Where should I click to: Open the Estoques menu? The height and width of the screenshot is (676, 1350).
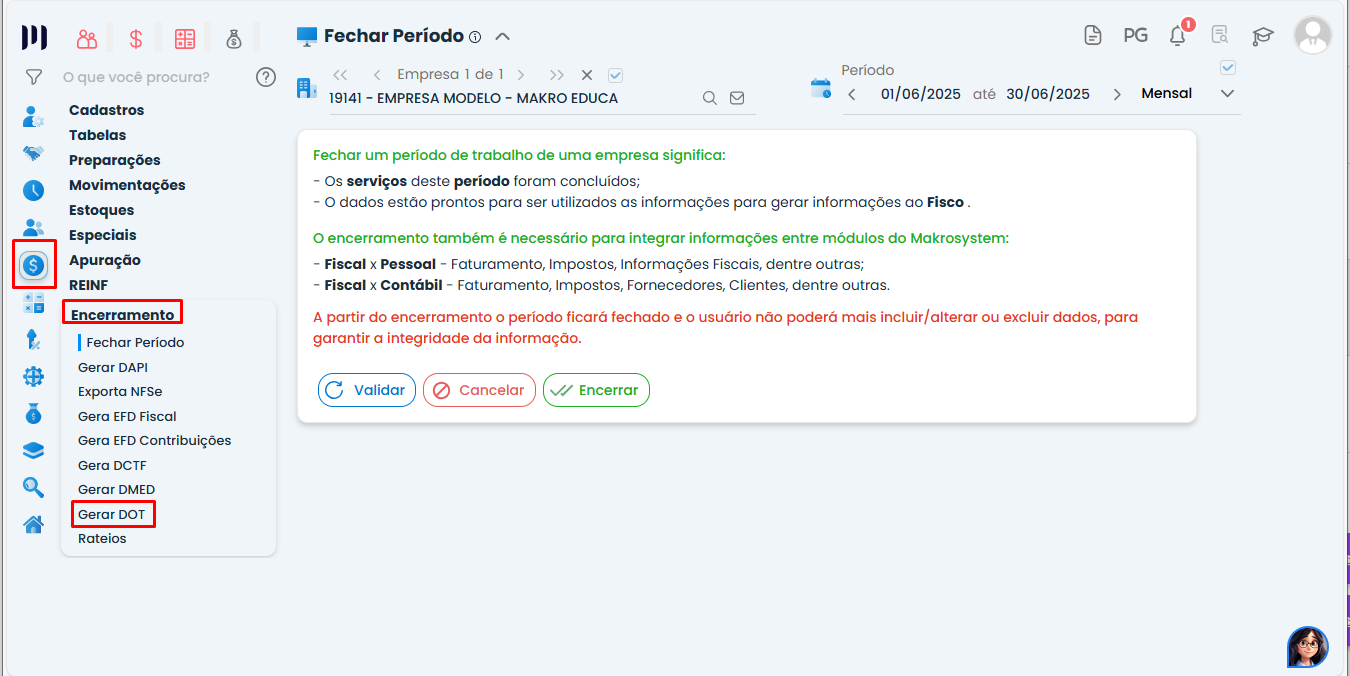pyautogui.click(x=101, y=210)
